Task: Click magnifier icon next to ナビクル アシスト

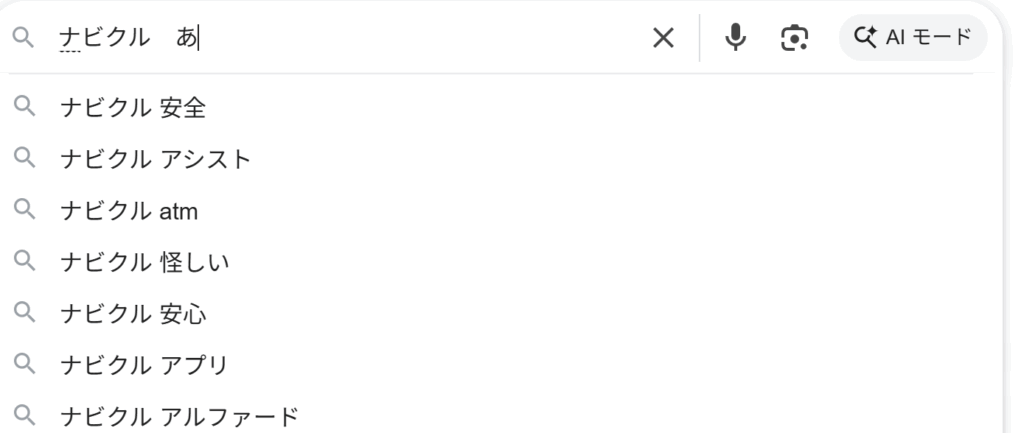Action: 22,158
